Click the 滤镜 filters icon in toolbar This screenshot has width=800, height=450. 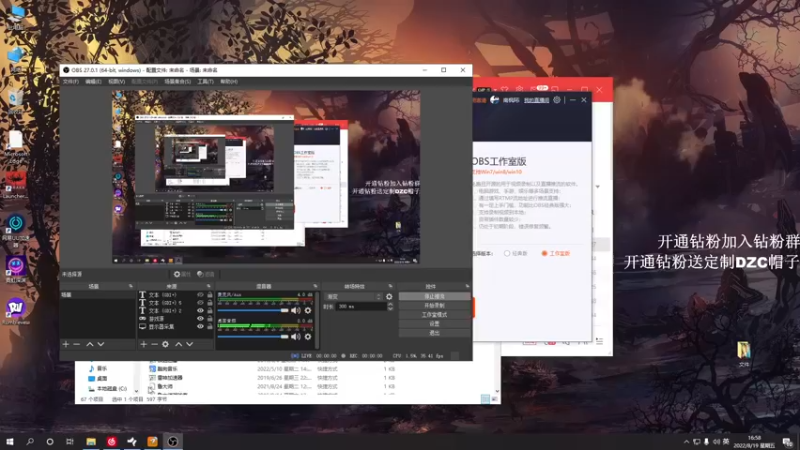(x=206, y=274)
